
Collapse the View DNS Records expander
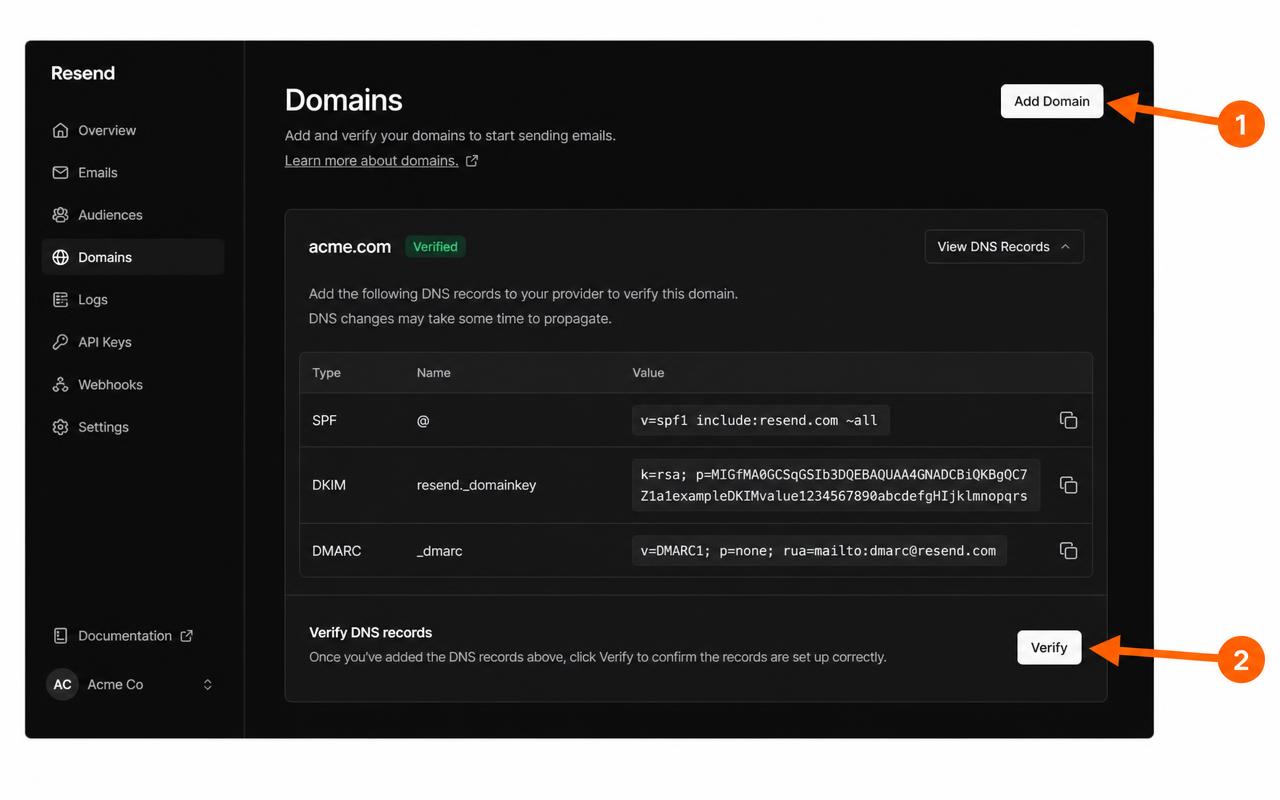pos(1004,247)
